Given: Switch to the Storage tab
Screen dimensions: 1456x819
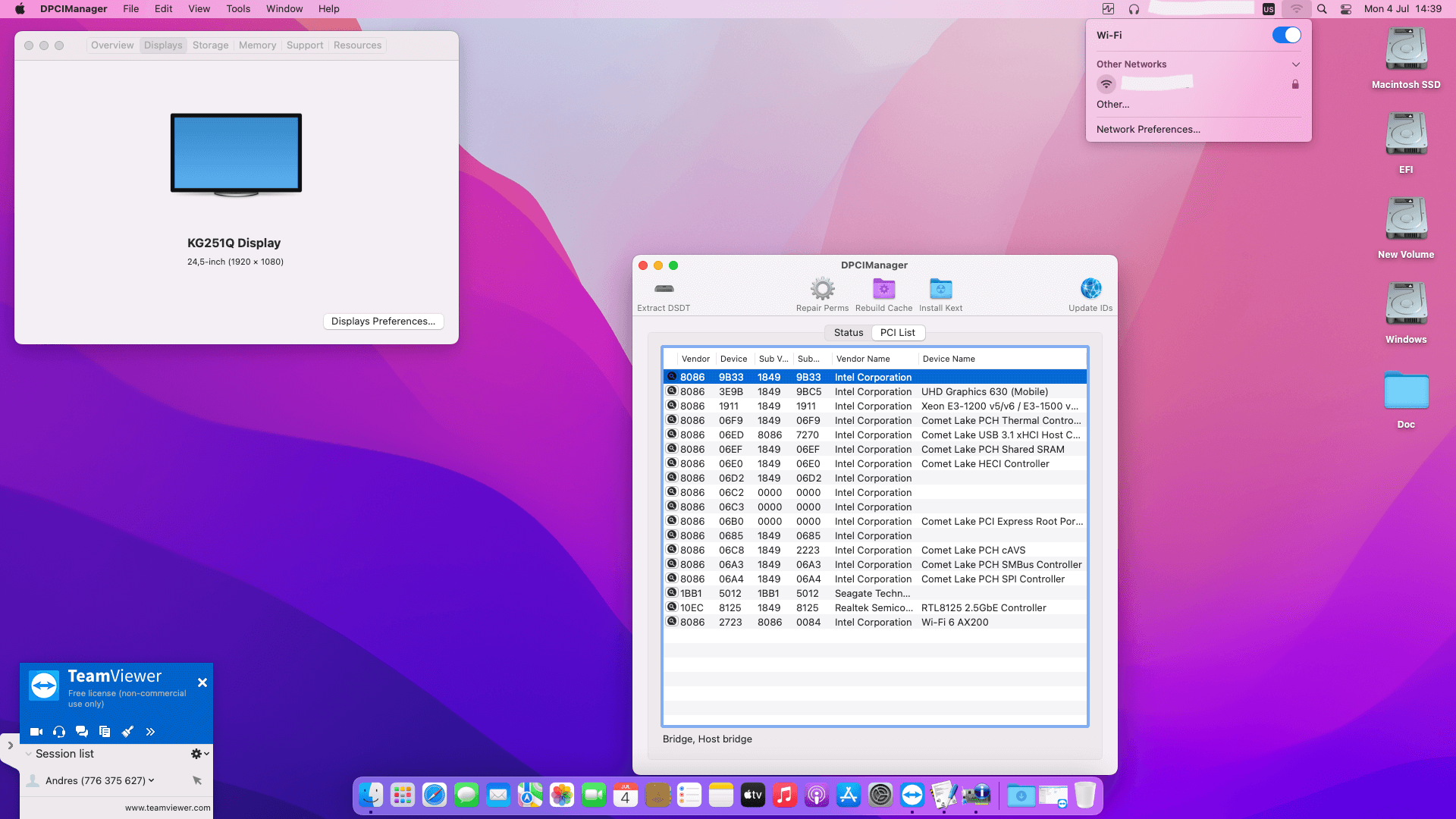Looking at the screenshot, I should coord(210,45).
